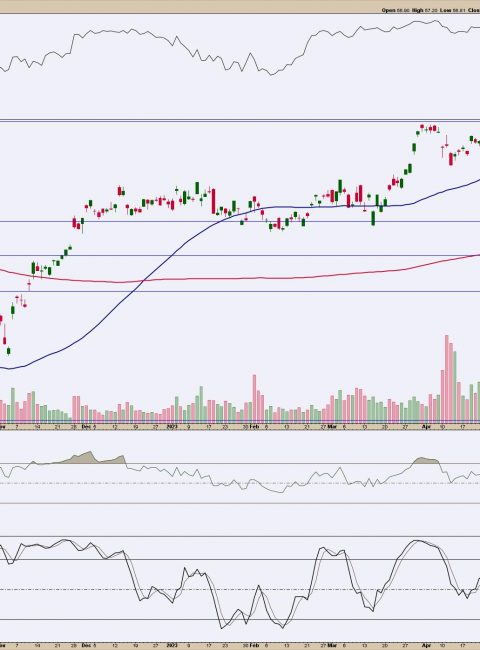
Task: Select "Mar" on the volume panel date axis
Action: (x=332, y=426)
